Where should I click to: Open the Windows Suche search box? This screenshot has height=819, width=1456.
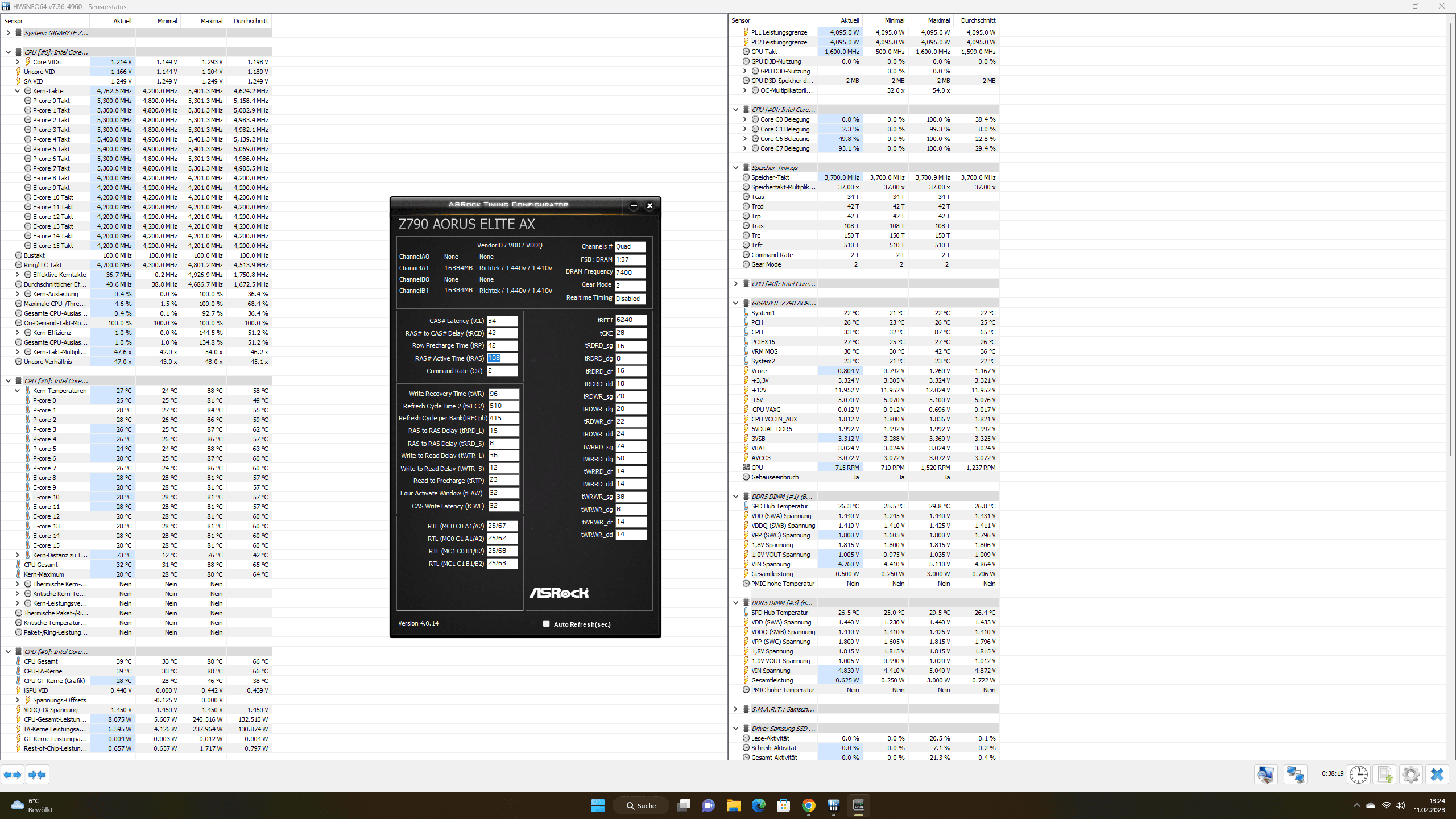point(641,805)
